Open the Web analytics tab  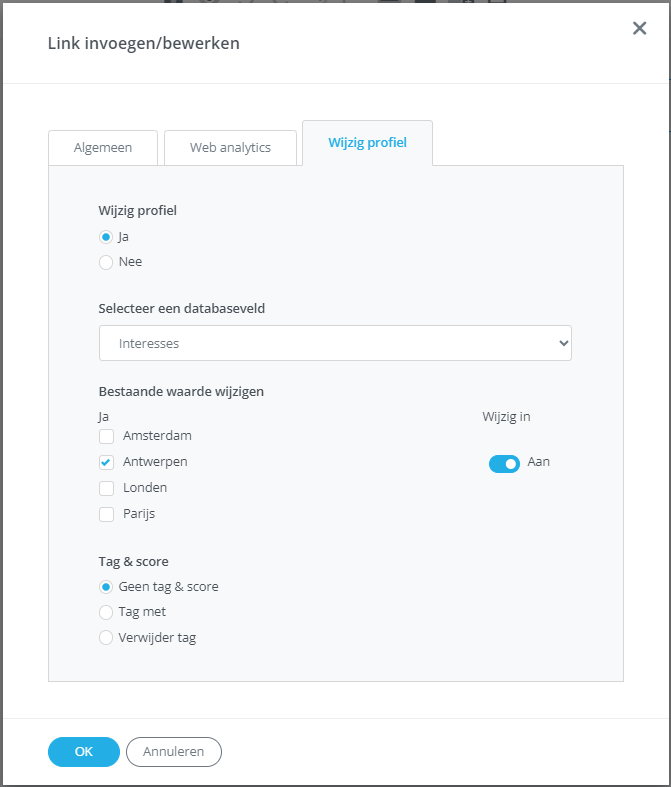tap(230, 148)
